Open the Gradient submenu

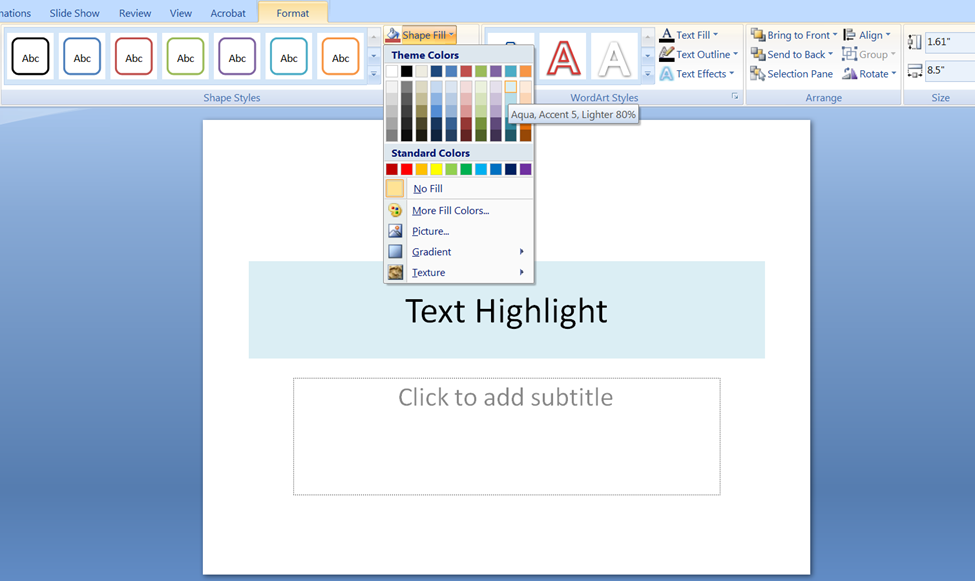point(432,251)
